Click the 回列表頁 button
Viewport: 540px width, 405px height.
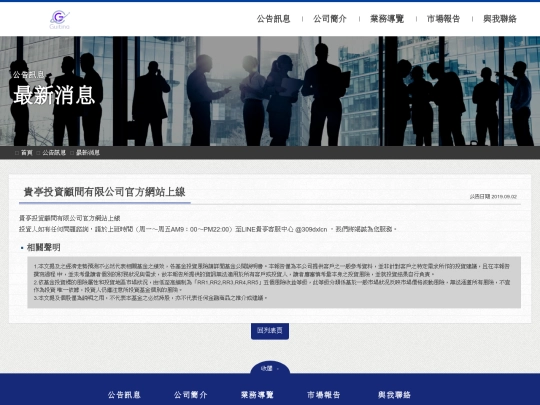270,331
